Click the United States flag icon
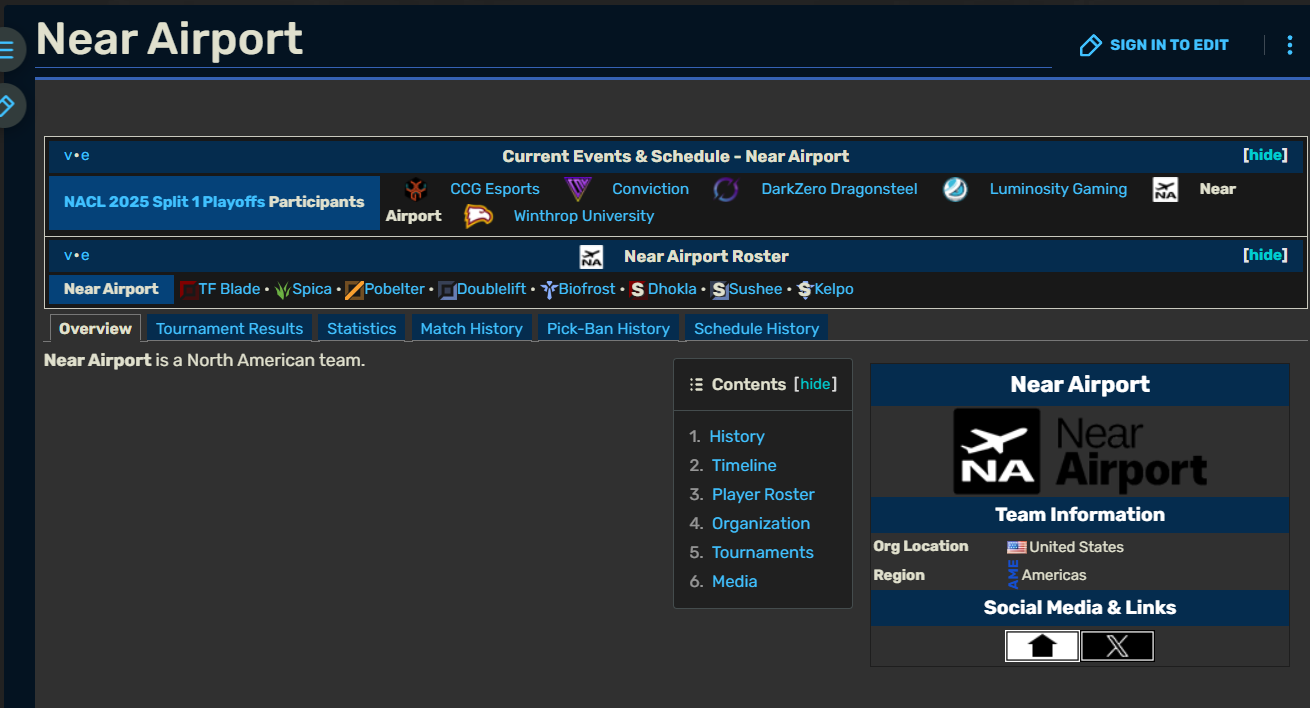 tap(1017, 547)
